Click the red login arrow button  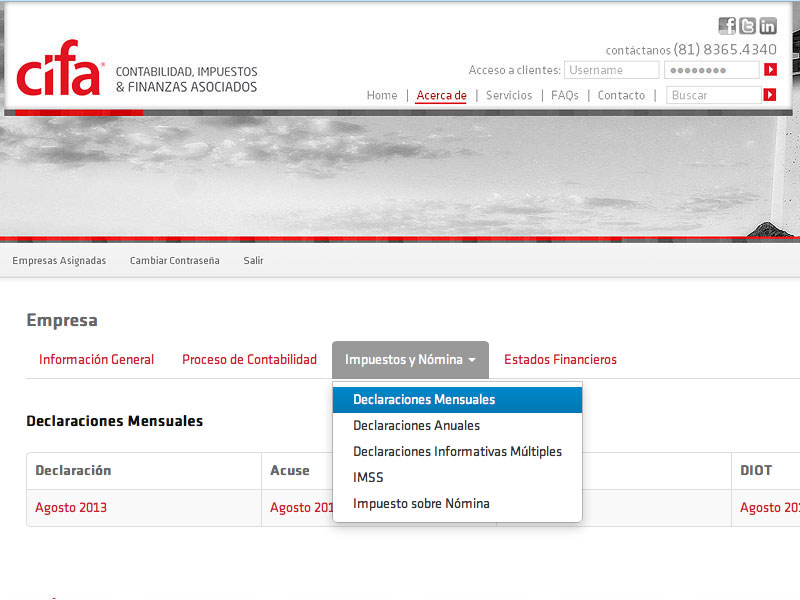click(x=770, y=70)
